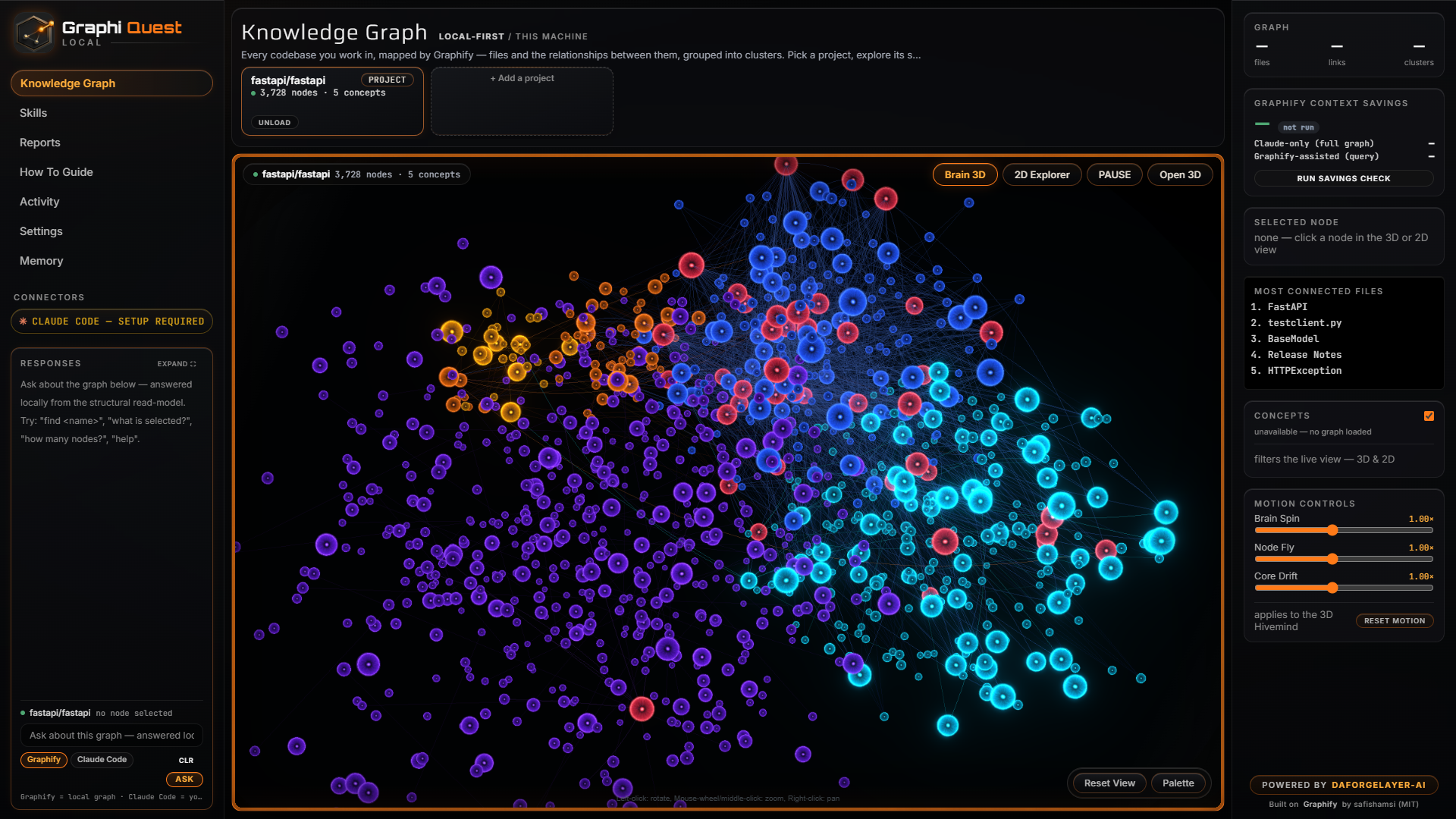1456x819 pixels.
Task: Open the Knowledge Graph section
Action: 111,83
